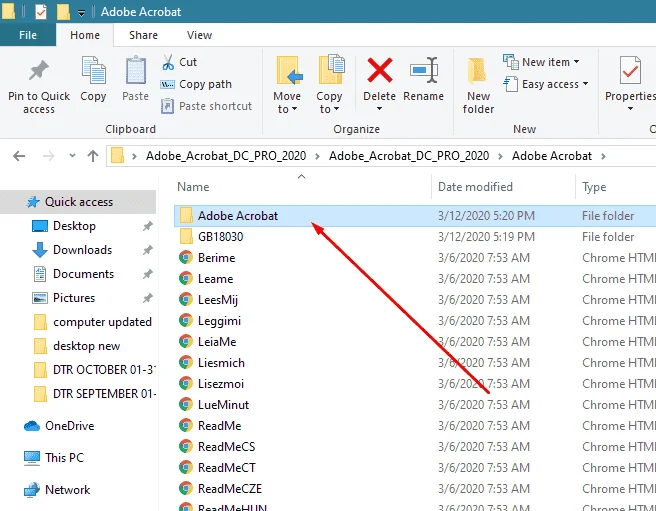Click the Downloads blue arrow icon
Image resolution: width=656 pixels, height=511 pixels.
click(x=40, y=250)
